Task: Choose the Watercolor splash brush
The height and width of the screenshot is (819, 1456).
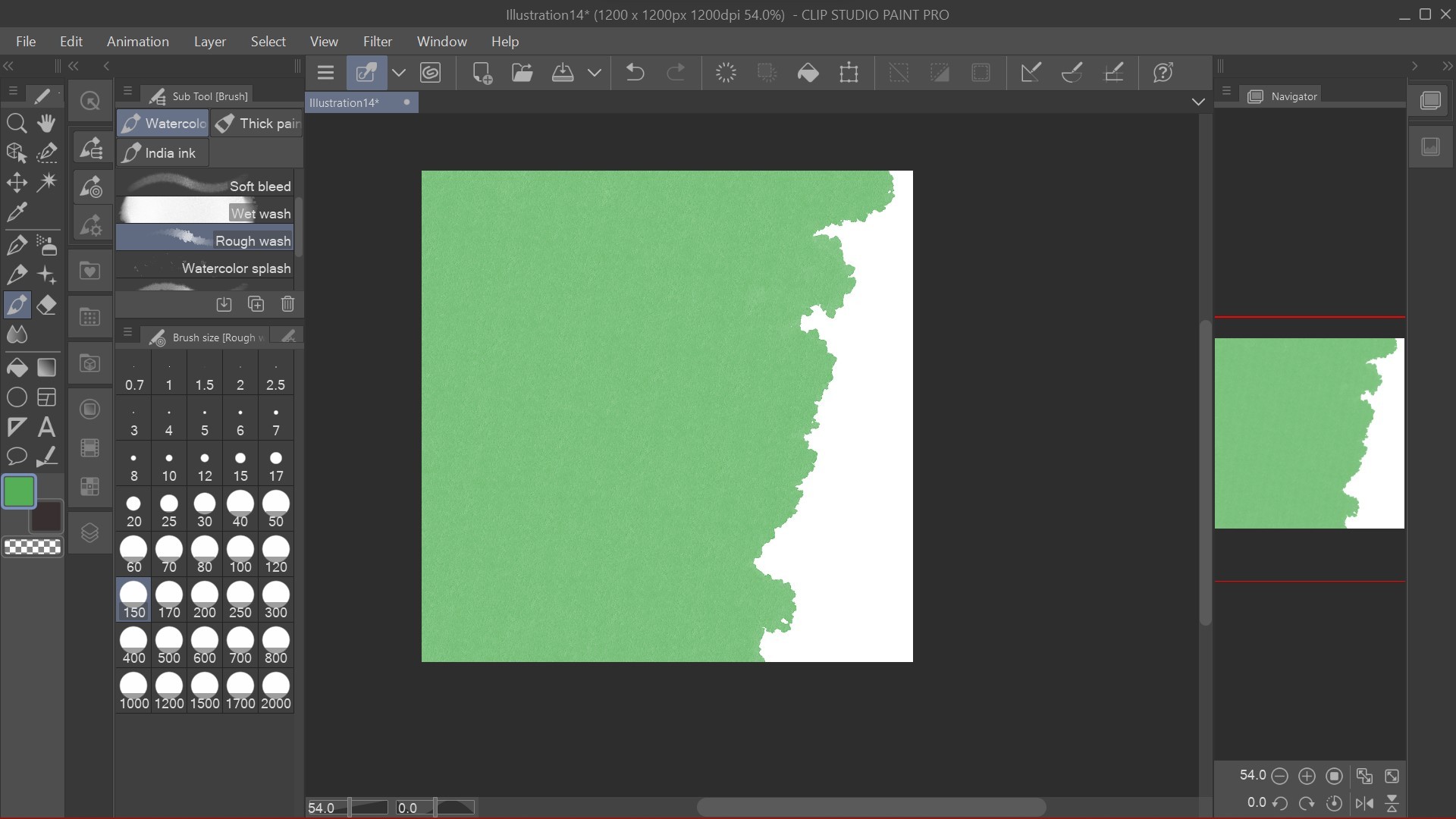Action: pyautogui.click(x=205, y=268)
